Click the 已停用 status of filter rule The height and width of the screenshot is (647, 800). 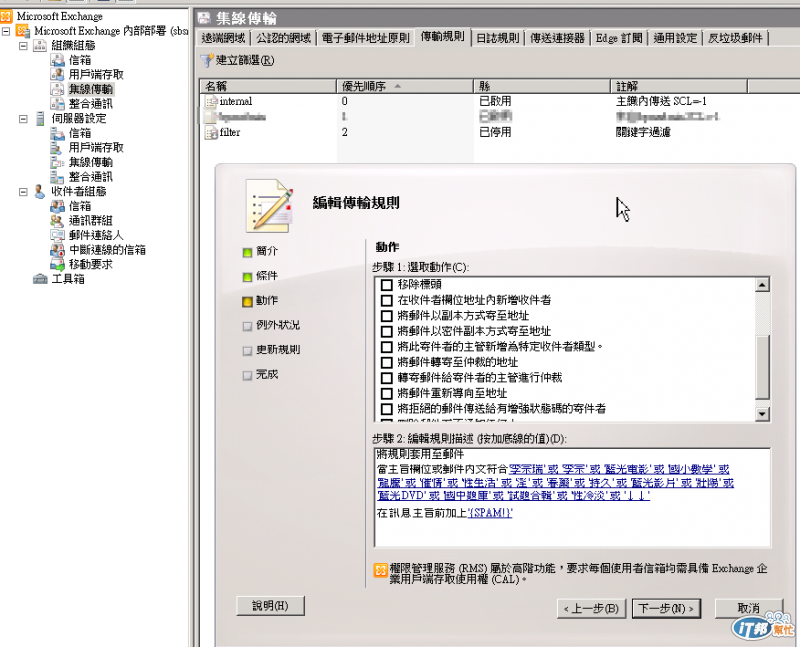click(495, 132)
